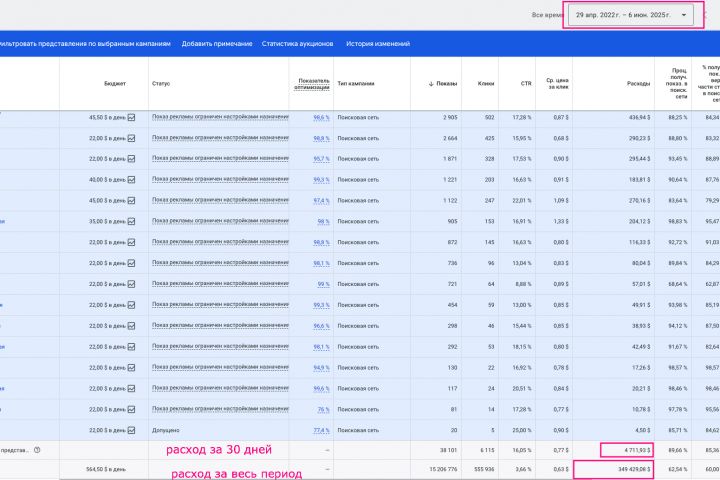720x480 pixels.
Task: Sort by the Бюджет column header
Action: tap(115, 84)
